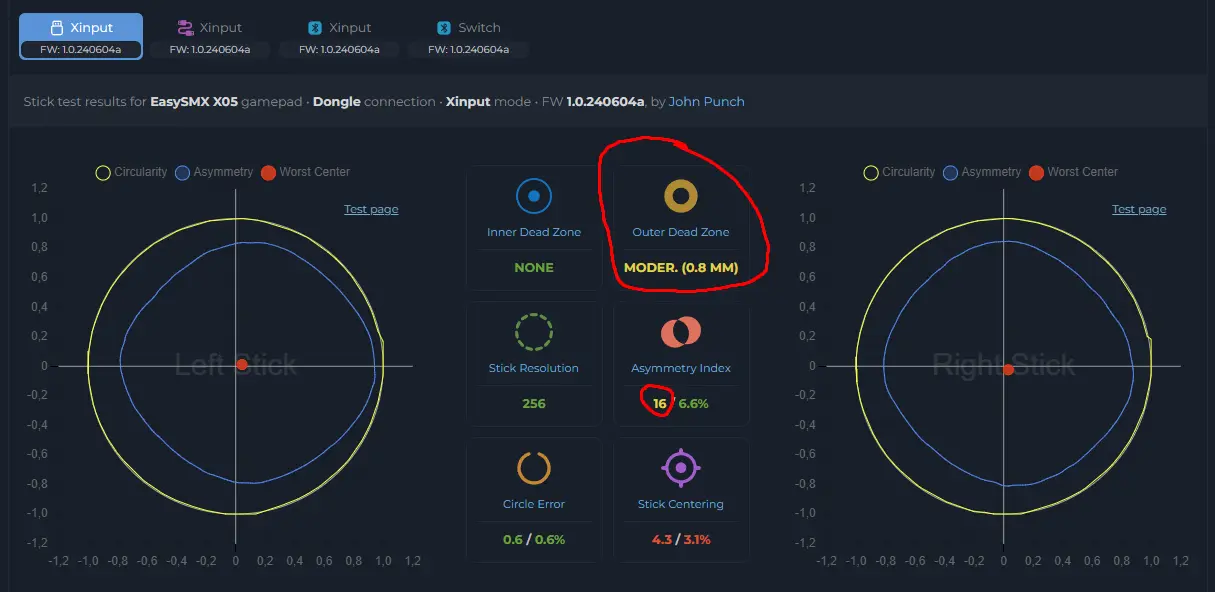Click the Inner Dead Zone icon
The height and width of the screenshot is (592, 1215).
click(x=534, y=196)
